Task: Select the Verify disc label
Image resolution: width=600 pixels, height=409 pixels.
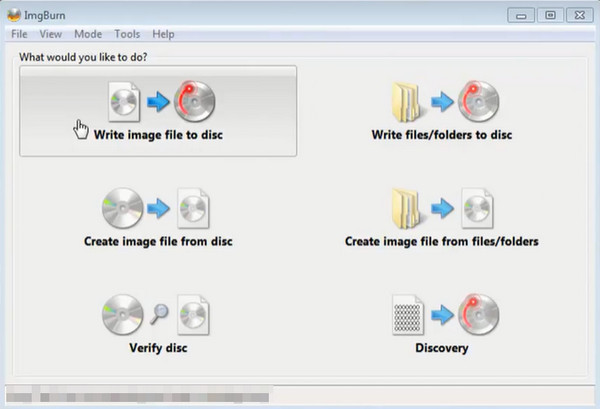Action: tap(158, 348)
